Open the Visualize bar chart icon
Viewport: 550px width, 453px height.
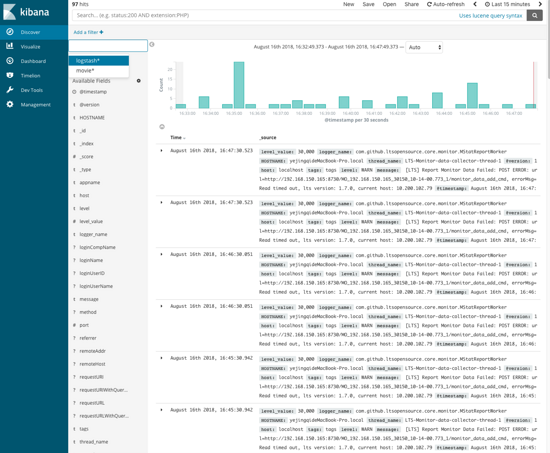(10, 46)
